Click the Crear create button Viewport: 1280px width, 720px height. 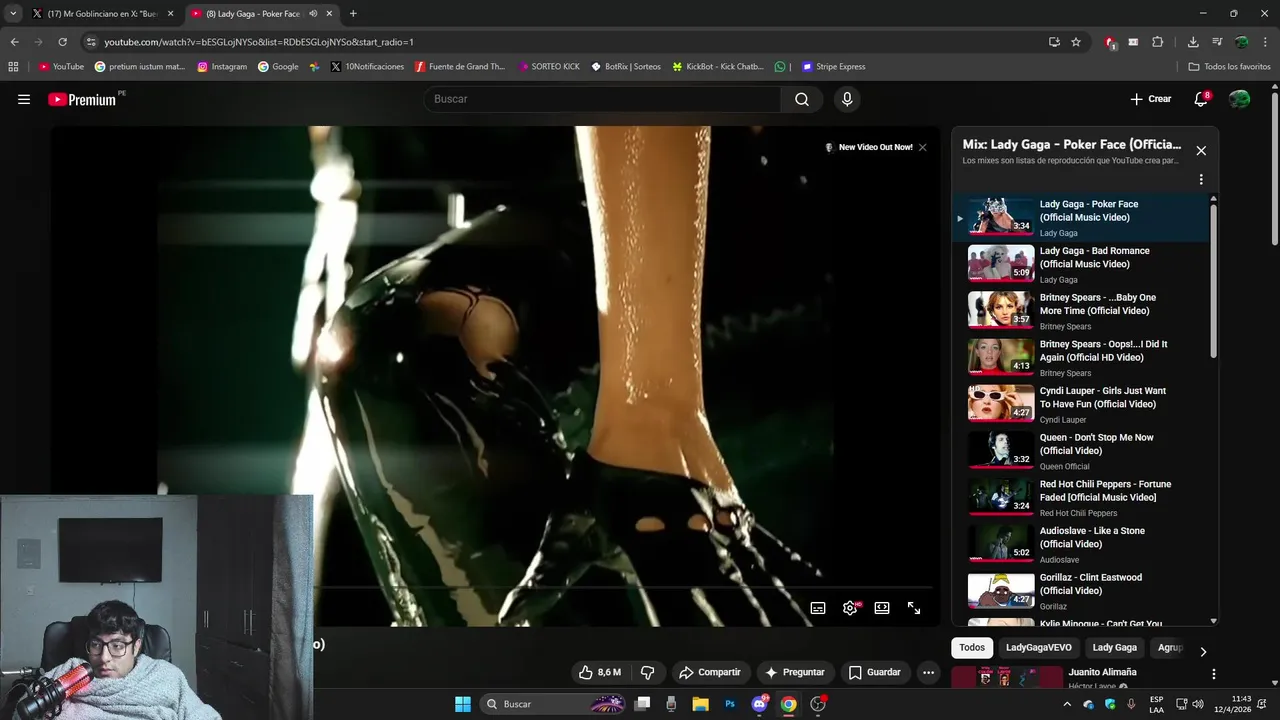(x=1150, y=99)
